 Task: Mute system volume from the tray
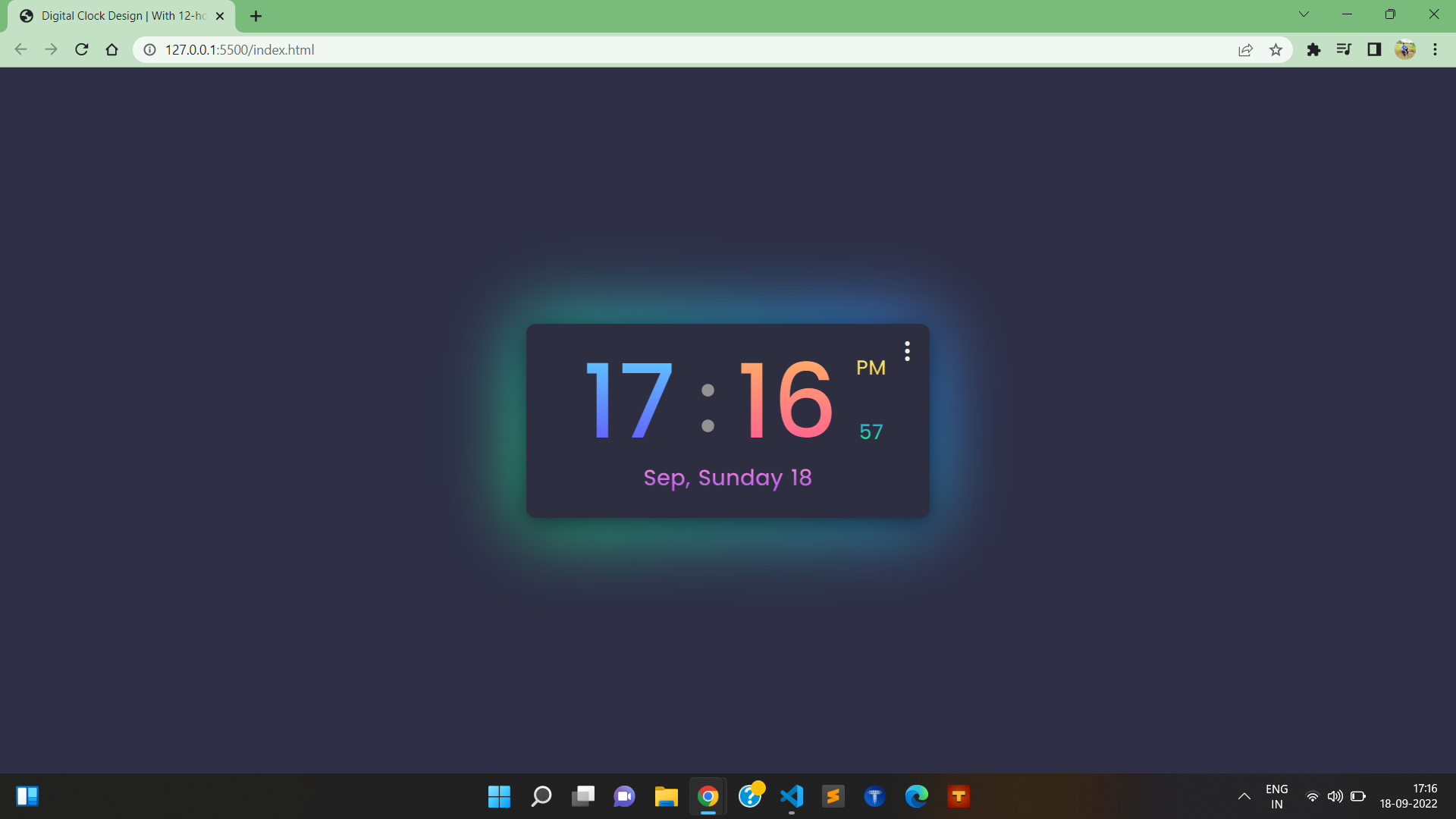[x=1335, y=796]
